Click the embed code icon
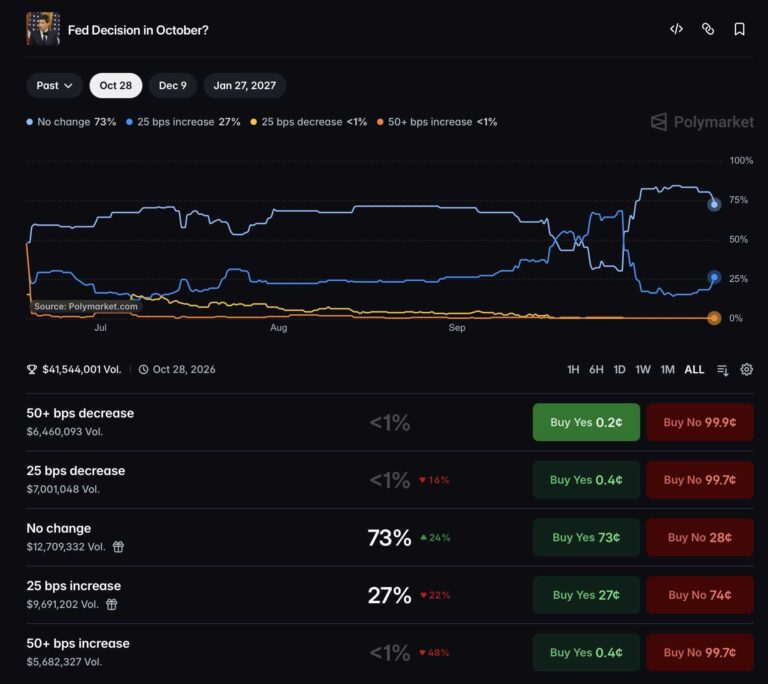 [x=676, y=29]
